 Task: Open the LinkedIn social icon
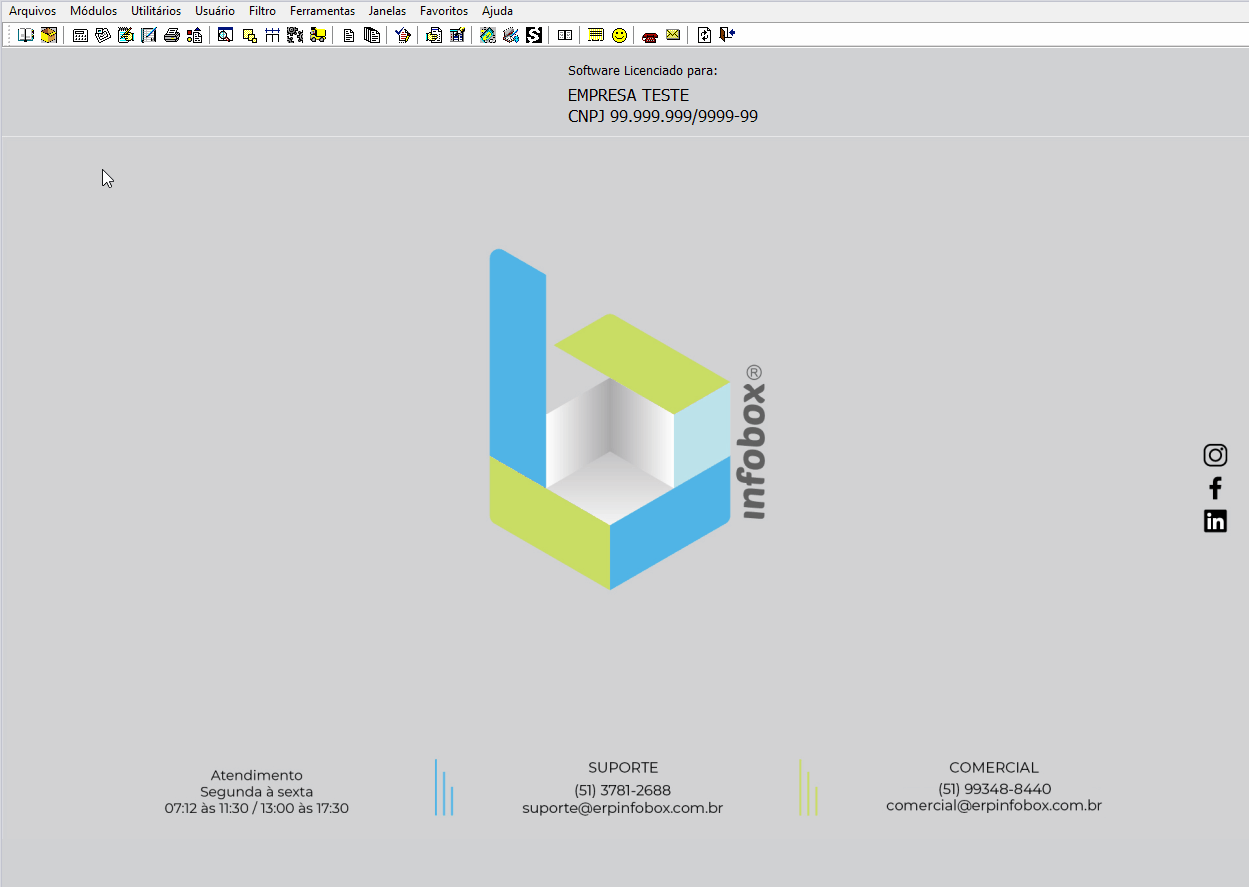tap(1215, 521)
